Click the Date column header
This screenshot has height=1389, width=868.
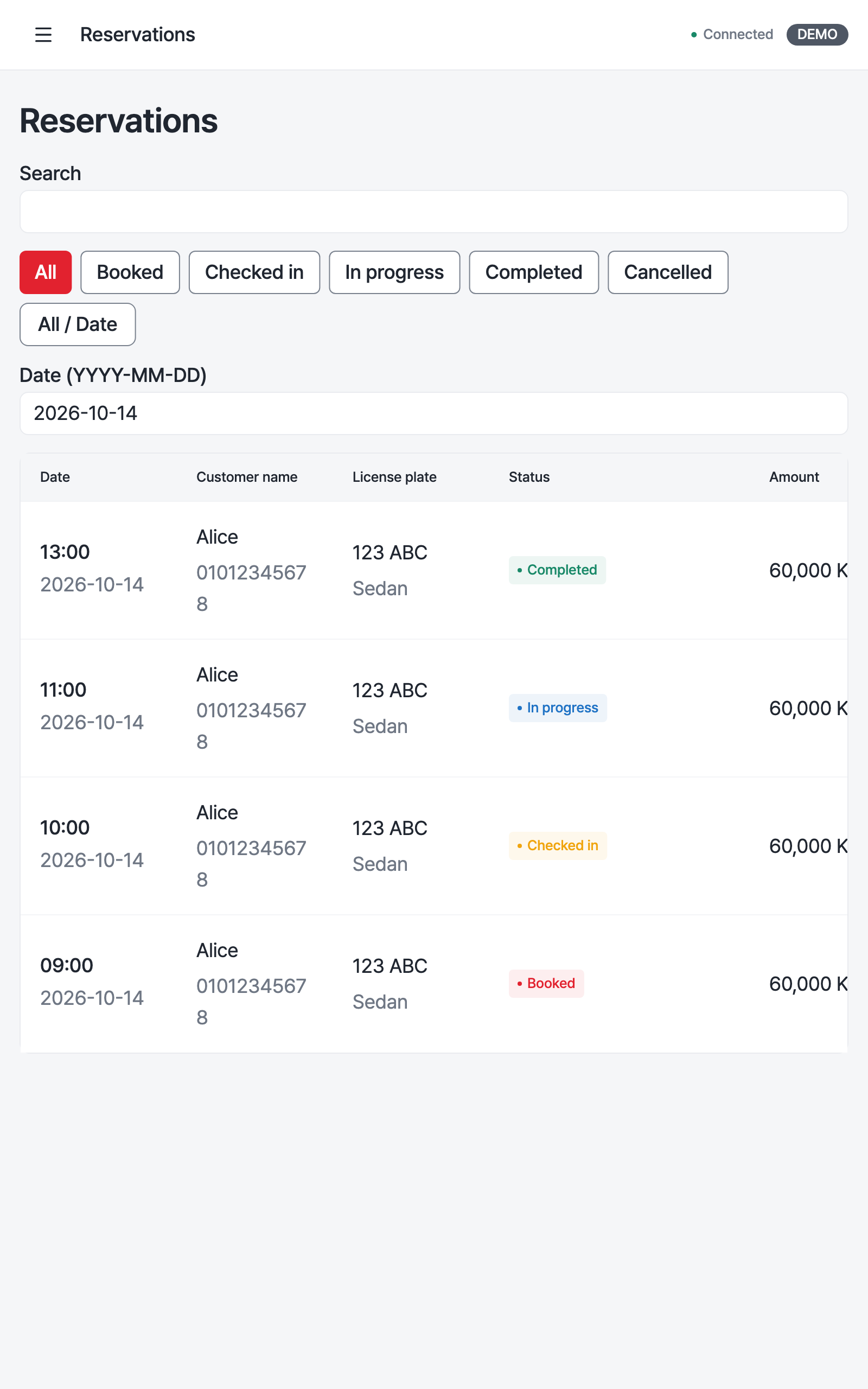click(55, 477)
